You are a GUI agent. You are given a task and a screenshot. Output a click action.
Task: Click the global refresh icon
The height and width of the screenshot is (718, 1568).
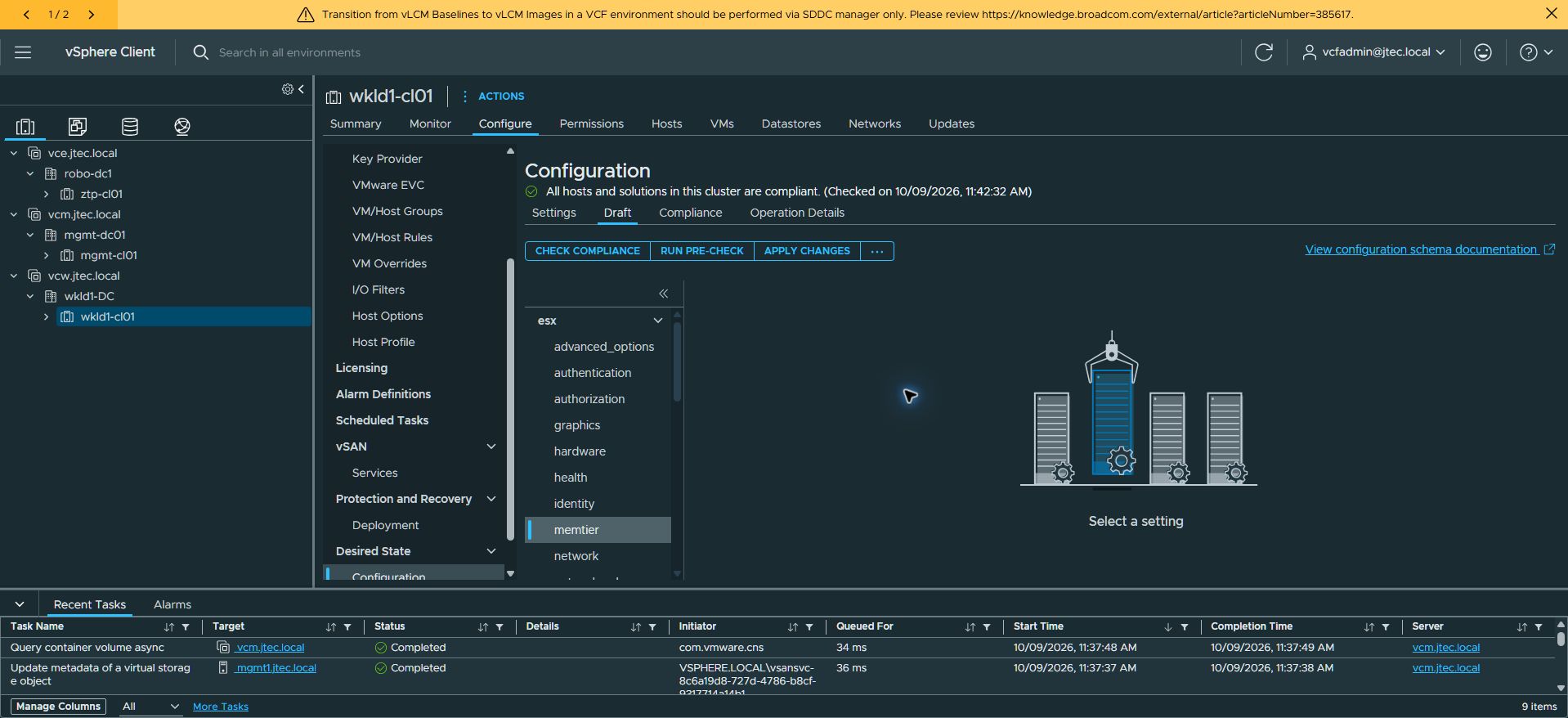(x=1264, y=52)
